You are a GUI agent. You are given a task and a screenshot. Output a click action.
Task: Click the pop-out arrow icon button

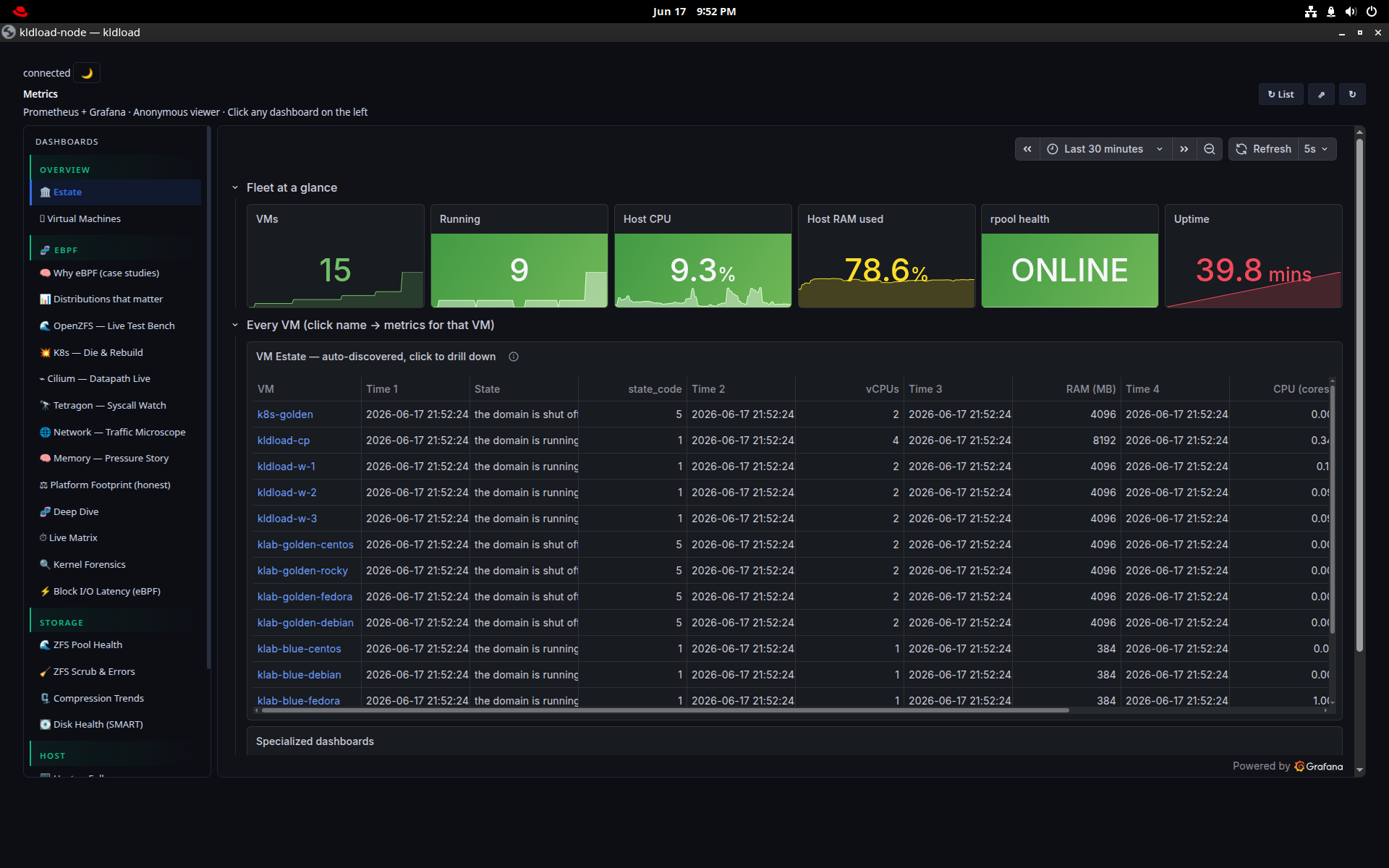(1321, 95)
